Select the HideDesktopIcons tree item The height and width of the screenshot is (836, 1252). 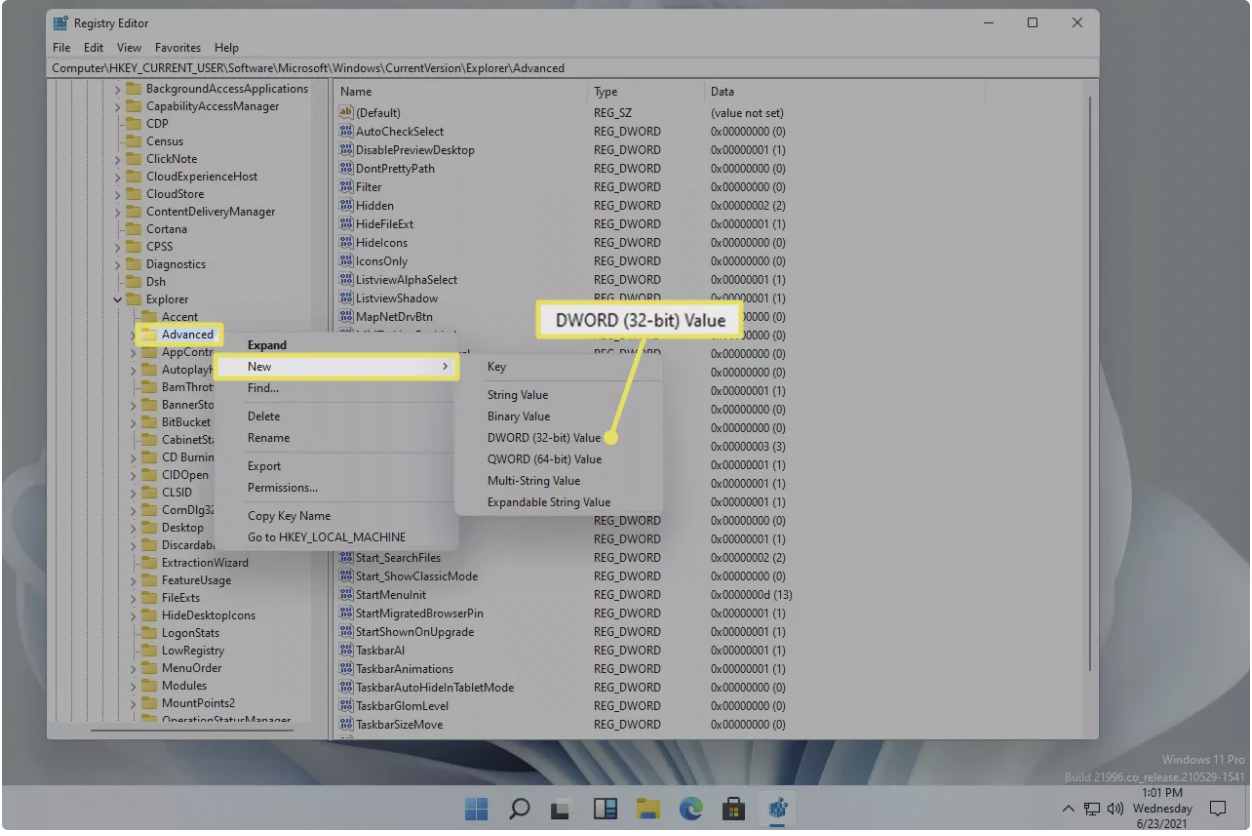point(208,616)
